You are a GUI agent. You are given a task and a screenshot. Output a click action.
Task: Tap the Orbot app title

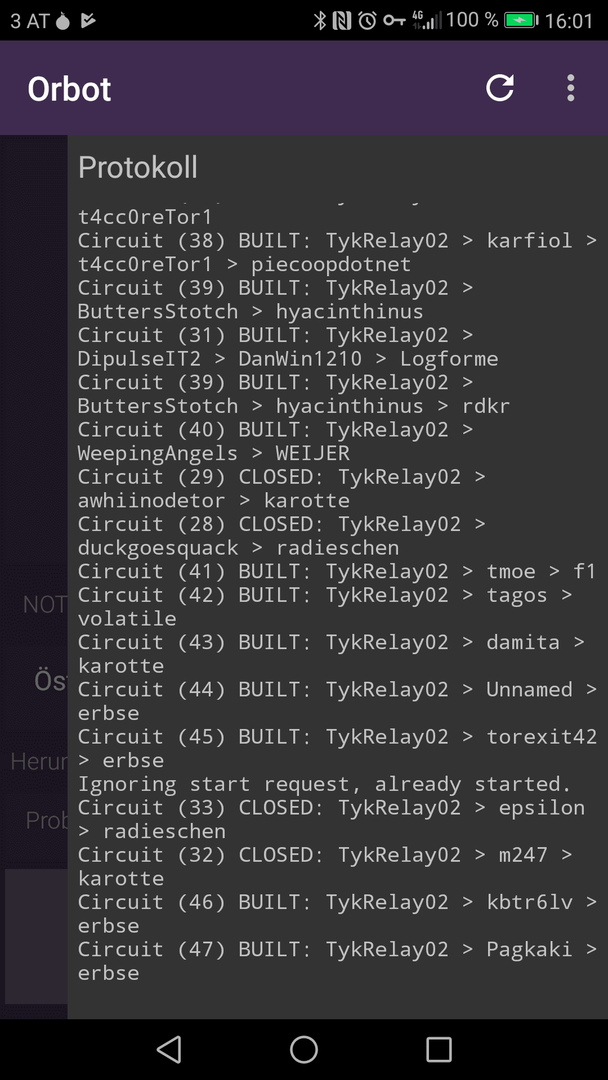pos(69,89)
